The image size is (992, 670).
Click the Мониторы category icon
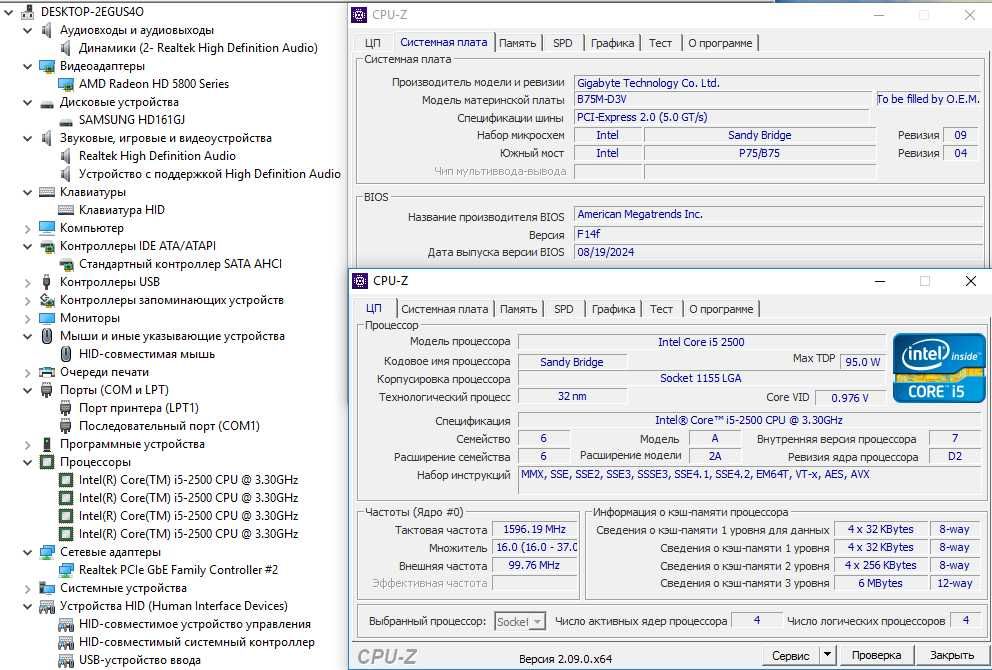(x=47, y=318)
